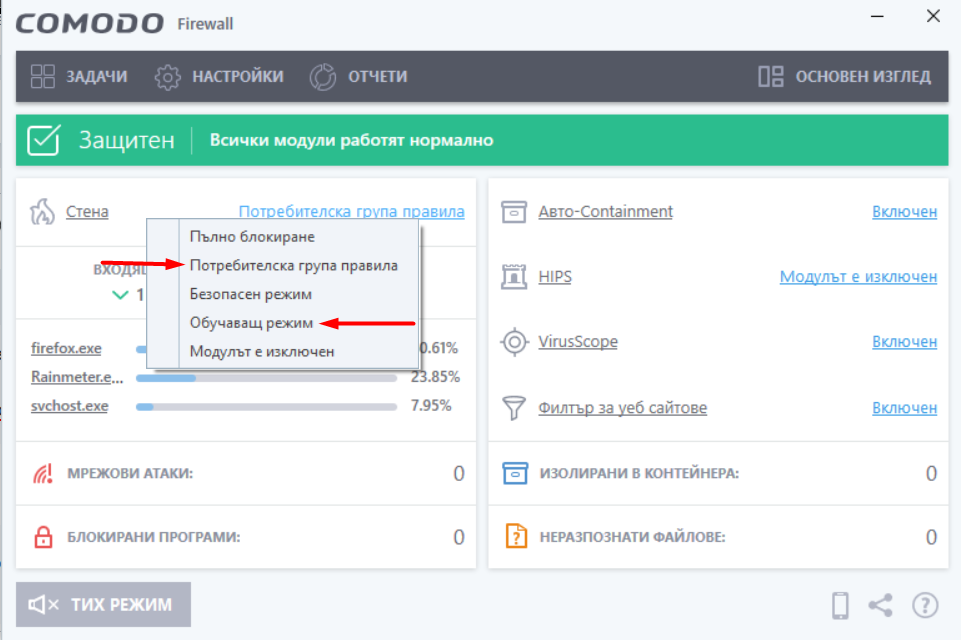Open the Стена link
Image resolution: width=961 pixels, height=640 pixels.
pyautogui.click(x=87, y=211)
